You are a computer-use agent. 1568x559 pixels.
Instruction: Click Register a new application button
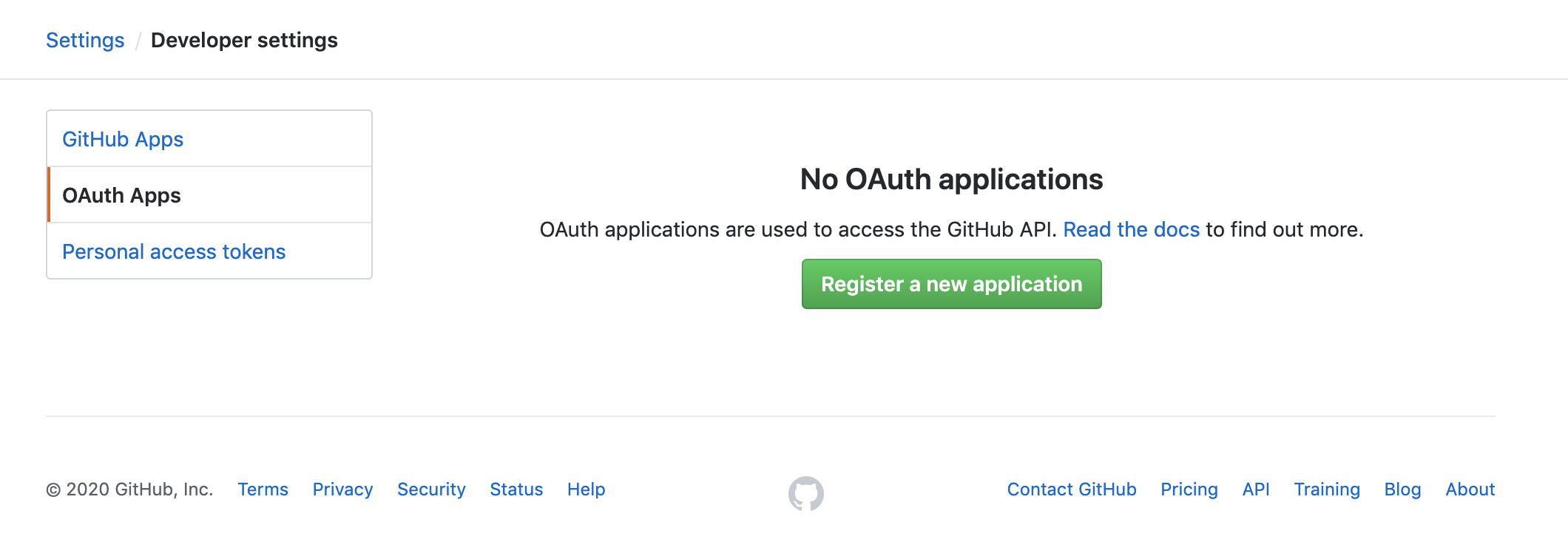[x=951, y=284]
